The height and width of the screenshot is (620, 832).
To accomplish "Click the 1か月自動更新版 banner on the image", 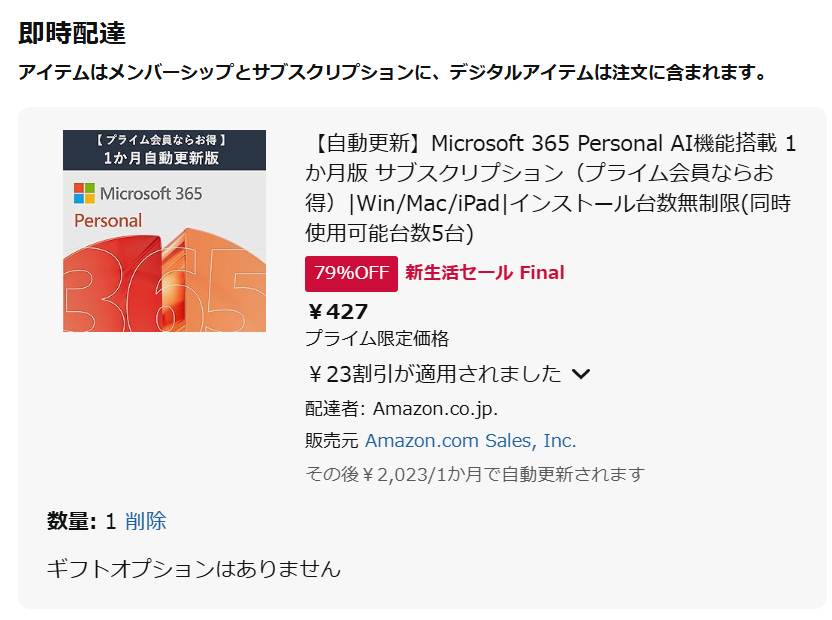I will (x=164, y=158).
